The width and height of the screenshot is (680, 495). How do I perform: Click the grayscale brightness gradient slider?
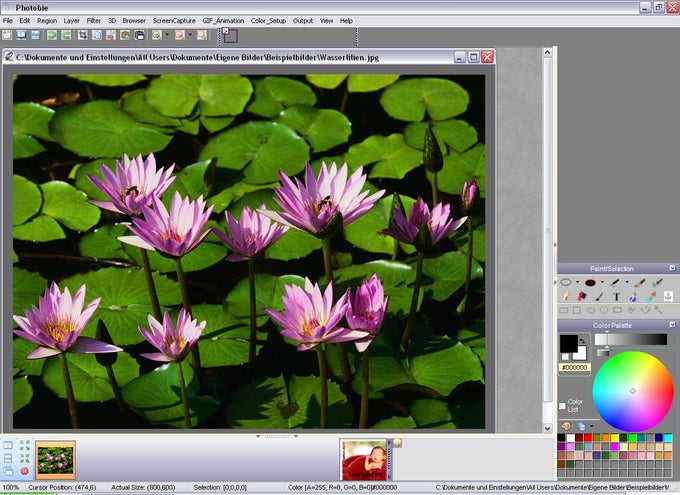tap(631, 339)
